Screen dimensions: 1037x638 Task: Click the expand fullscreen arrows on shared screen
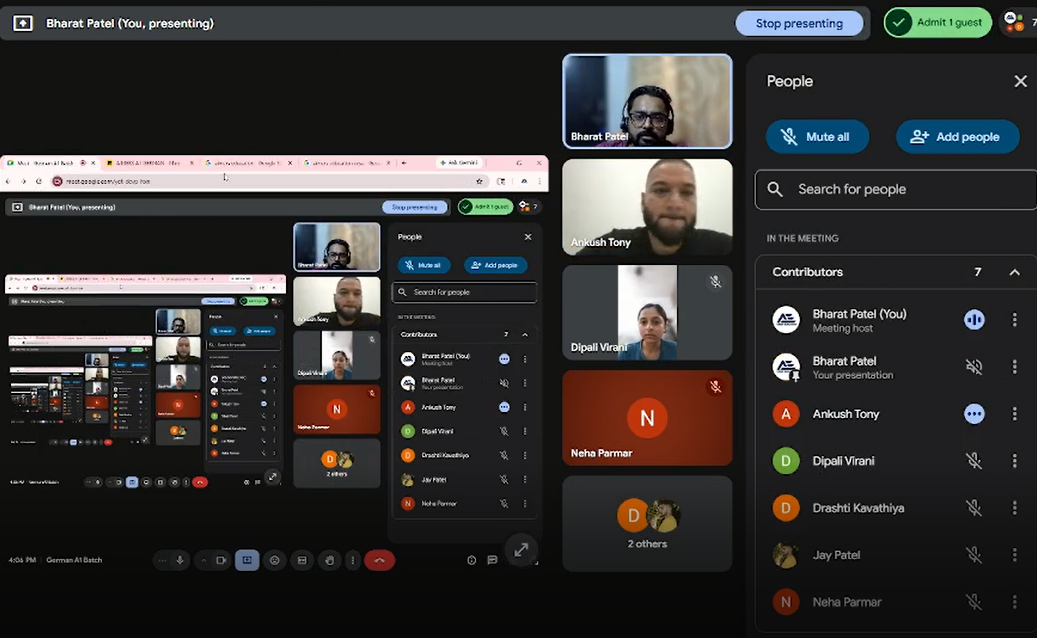point(521,549)
